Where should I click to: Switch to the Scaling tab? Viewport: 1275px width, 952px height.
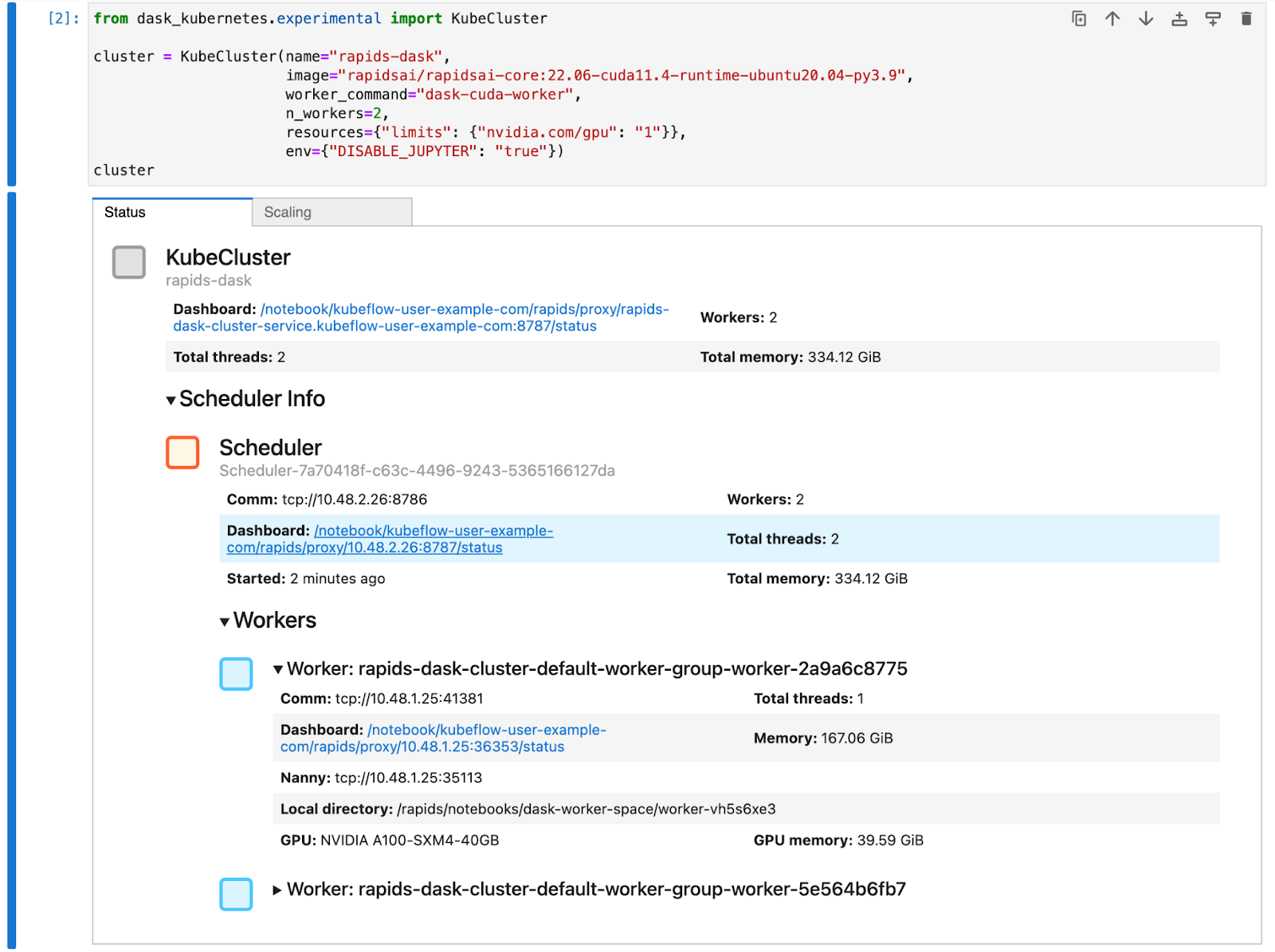(x=332, y=212)
